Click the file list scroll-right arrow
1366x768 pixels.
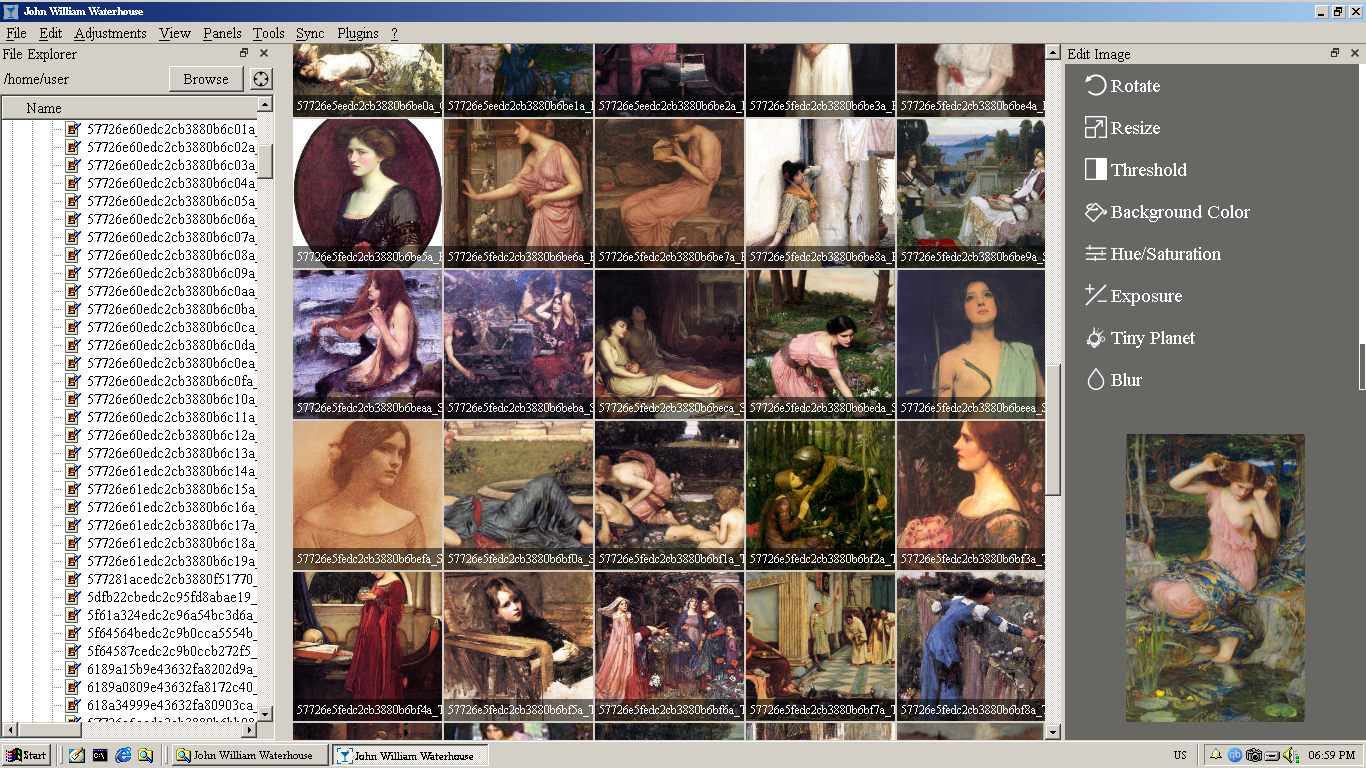pos(250,730)
